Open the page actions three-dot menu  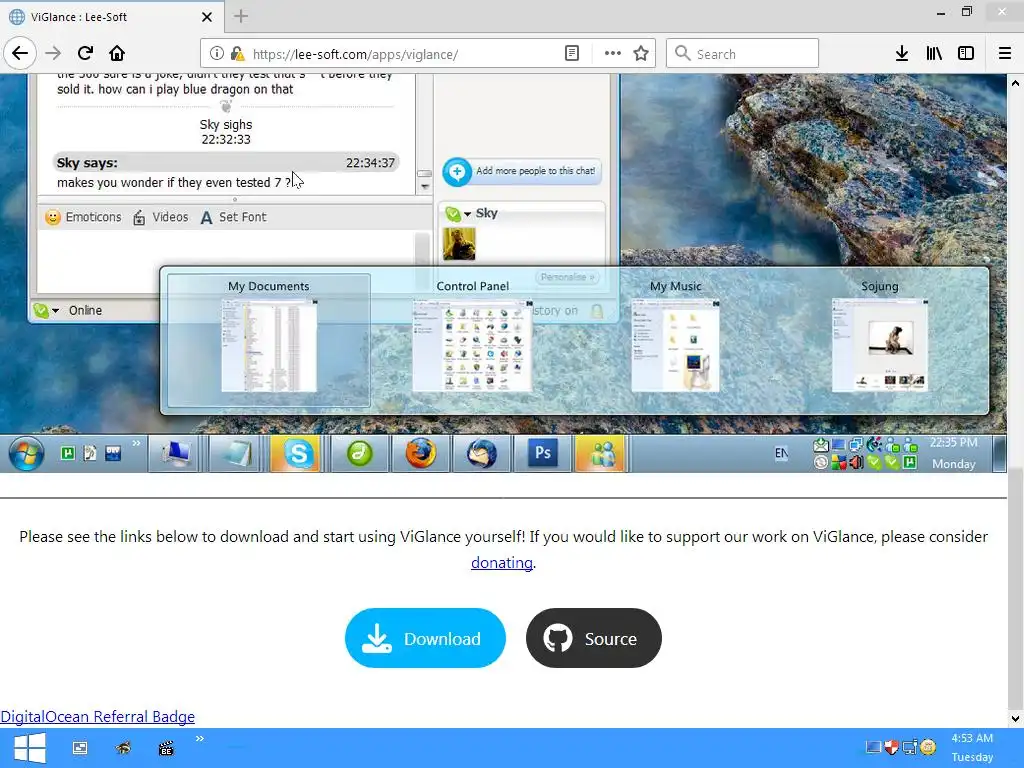coord(613,54)
